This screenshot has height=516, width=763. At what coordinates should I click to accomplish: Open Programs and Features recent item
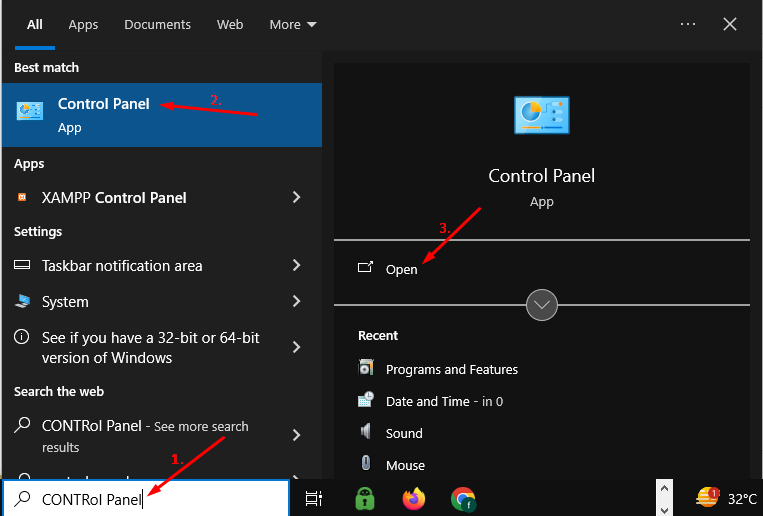coord(452,369)
